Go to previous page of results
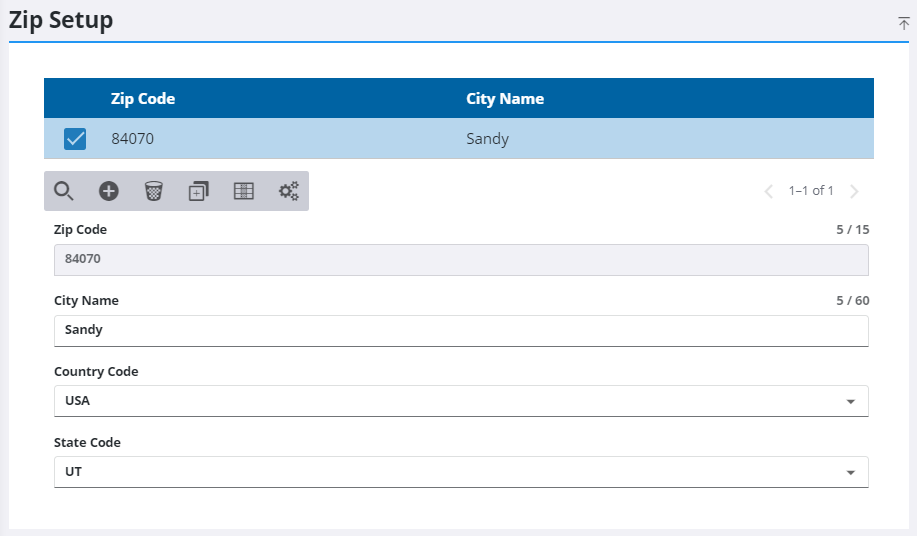This screenshot has height=536, width=917. point(769,191)
